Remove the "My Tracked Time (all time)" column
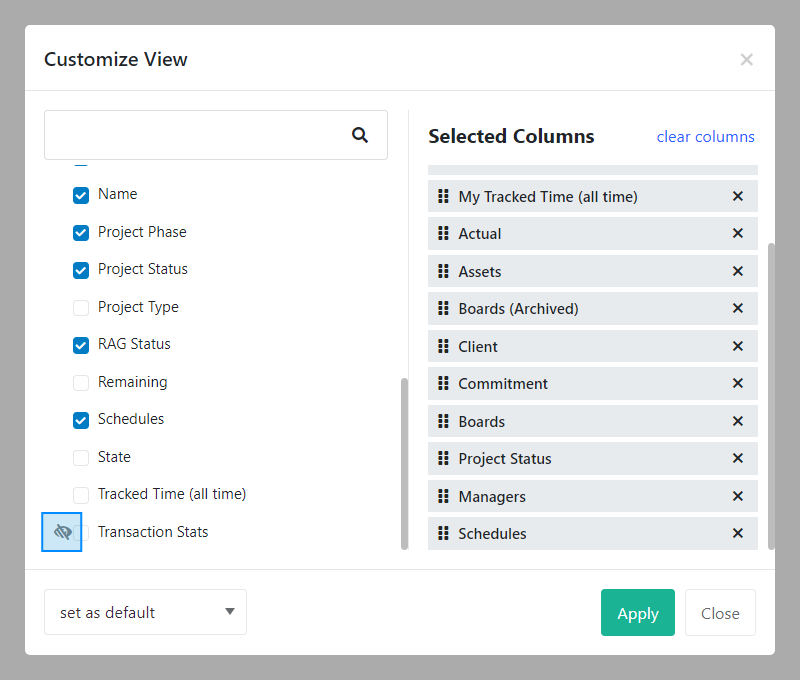The width and height of the screenshot is (800, 680). coord(737,196)
